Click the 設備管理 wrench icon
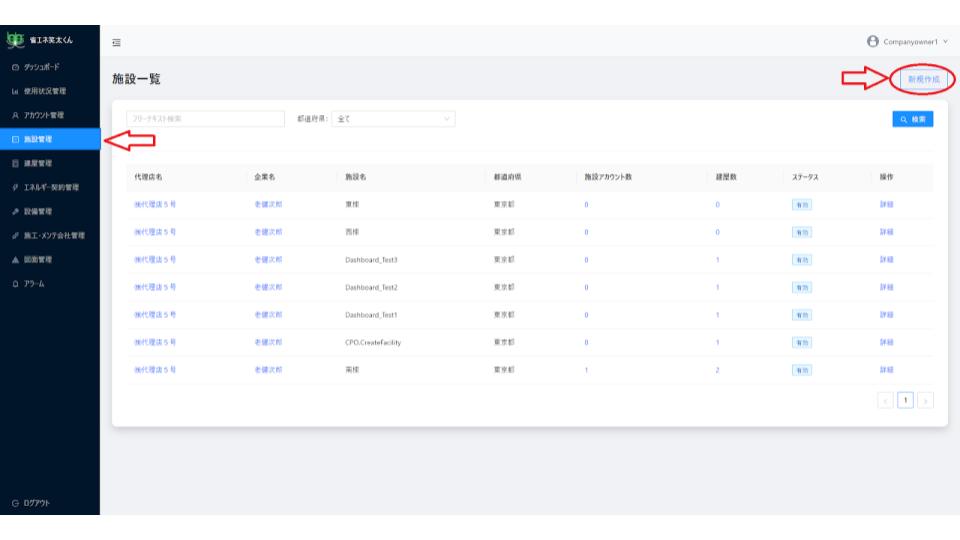Image resolution: width=960 pixels, height=540 pixels. [14, 211]
